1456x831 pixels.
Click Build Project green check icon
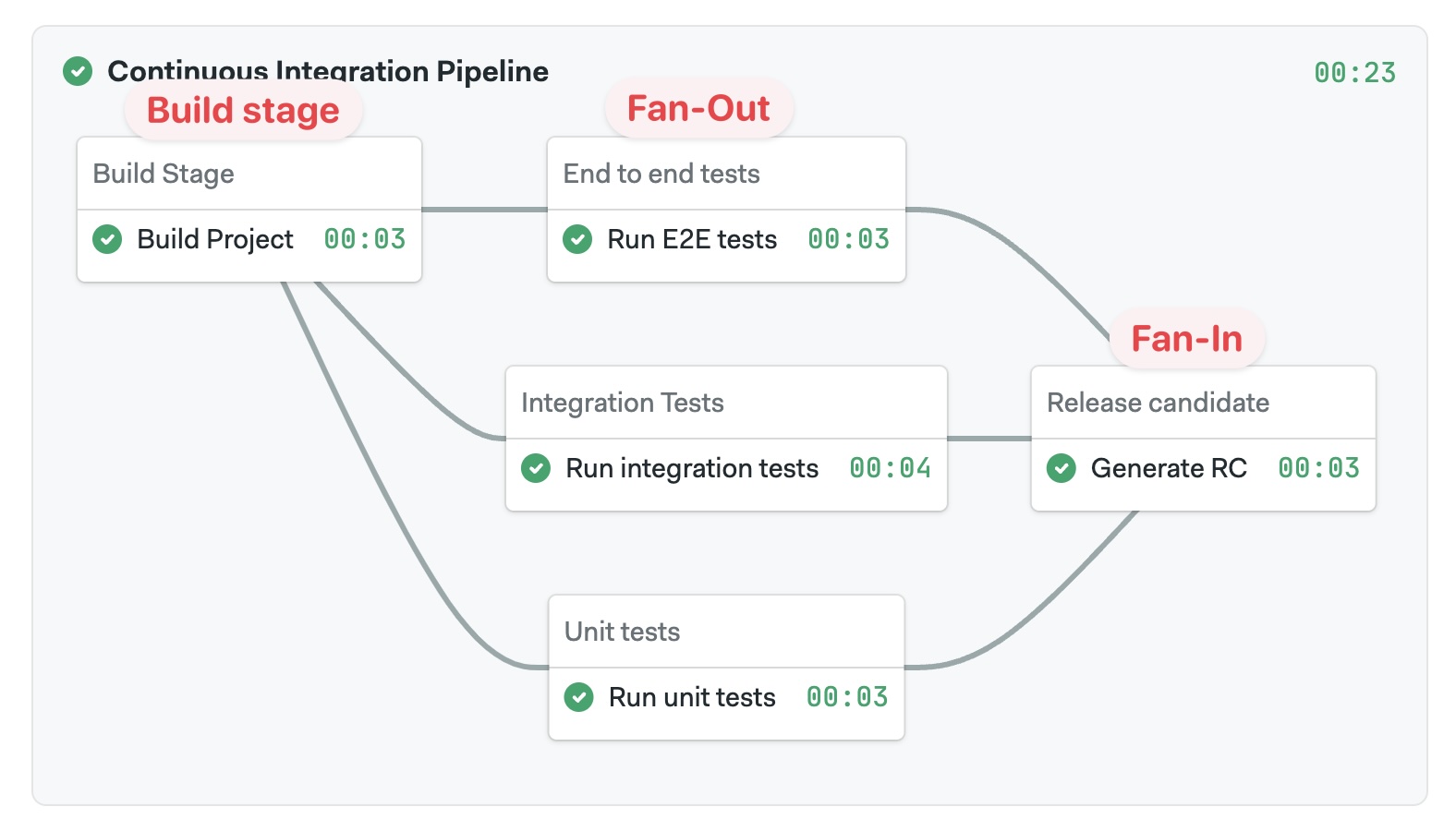pyautogui.click(x=107, y=239)
